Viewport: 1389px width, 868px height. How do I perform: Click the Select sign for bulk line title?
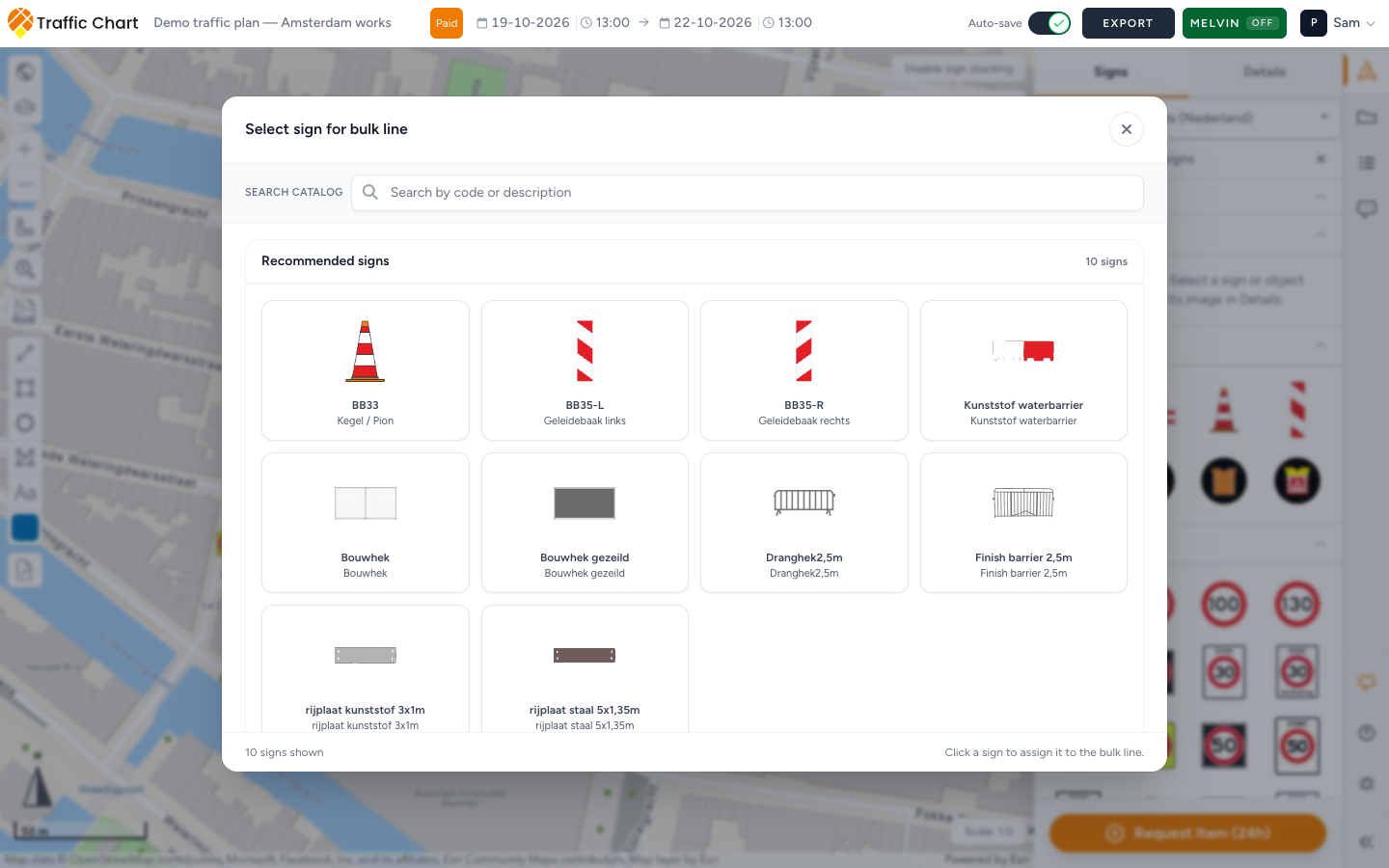[x=326, y=129]
